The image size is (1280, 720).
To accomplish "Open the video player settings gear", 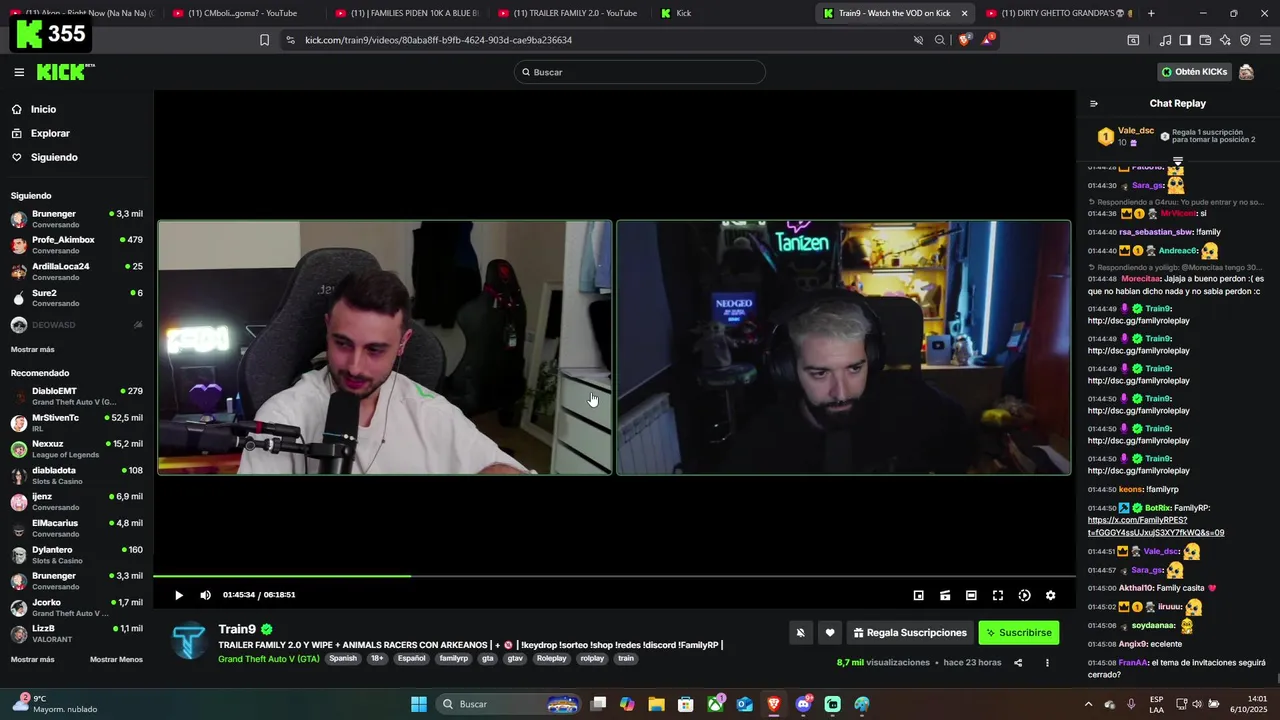I will coord(1050,595).
